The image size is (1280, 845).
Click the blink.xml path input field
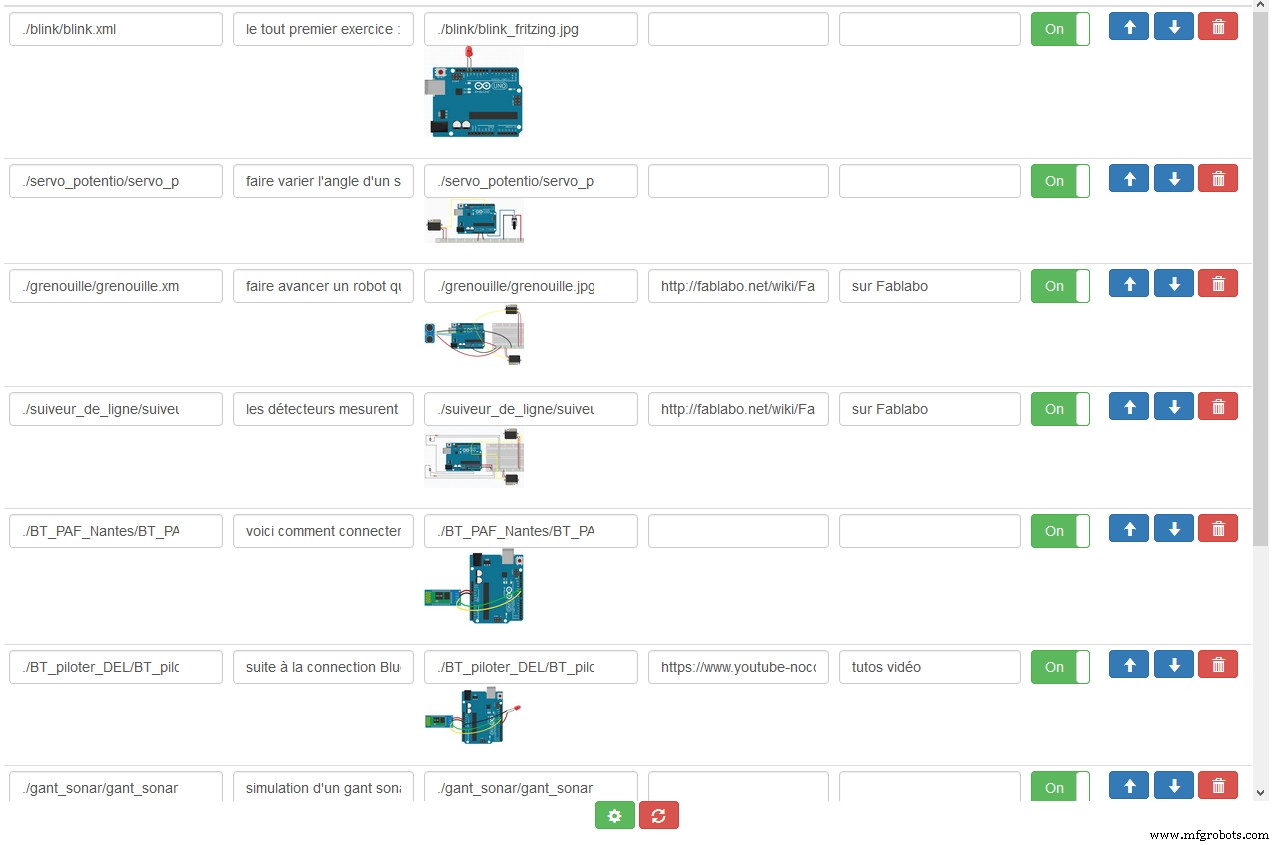[115, 29]
